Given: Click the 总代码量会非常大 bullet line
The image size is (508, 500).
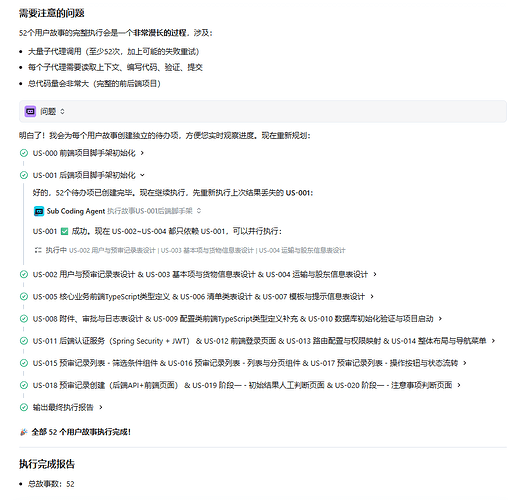Looking at the screenshot, I should [94, 83].
